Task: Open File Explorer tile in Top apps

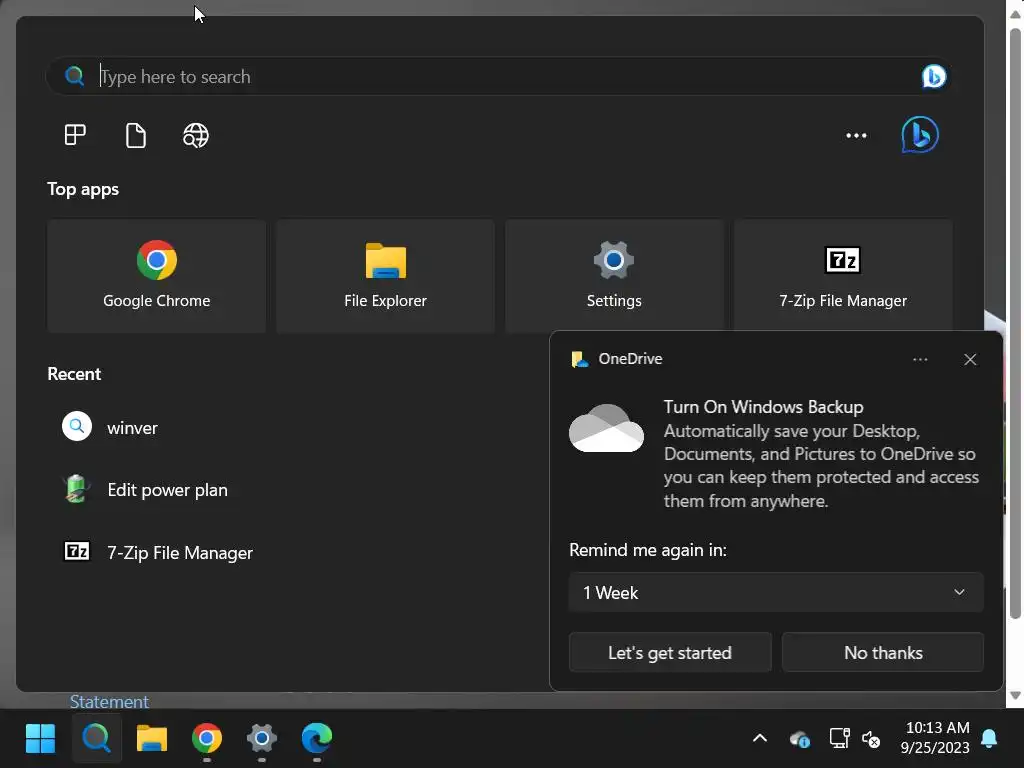Action: [x=385, y=276]
